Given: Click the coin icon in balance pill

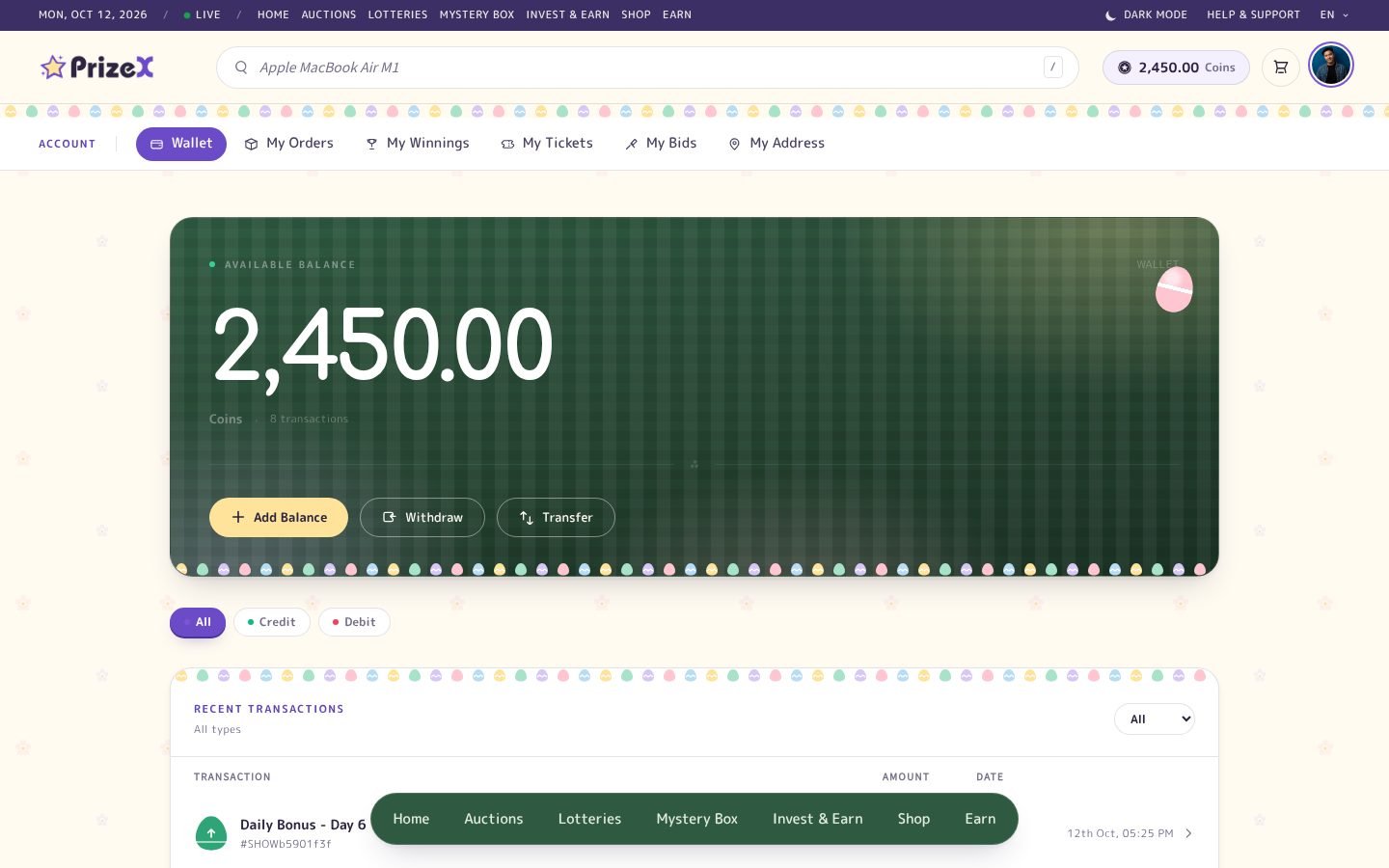Looking at the screenshot, I should (1125, 68).
